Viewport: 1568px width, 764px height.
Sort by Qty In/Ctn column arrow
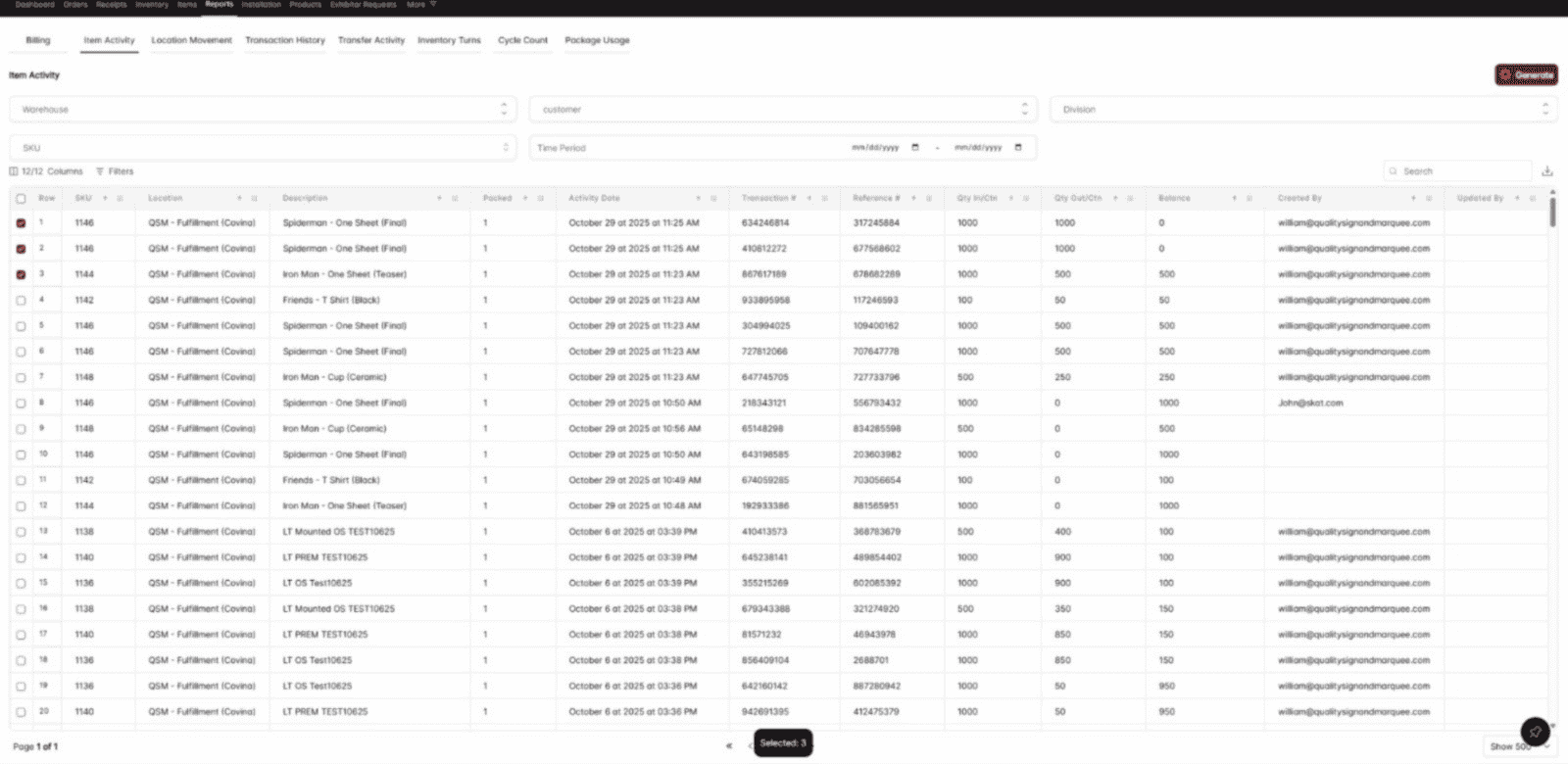(1011, 198)
